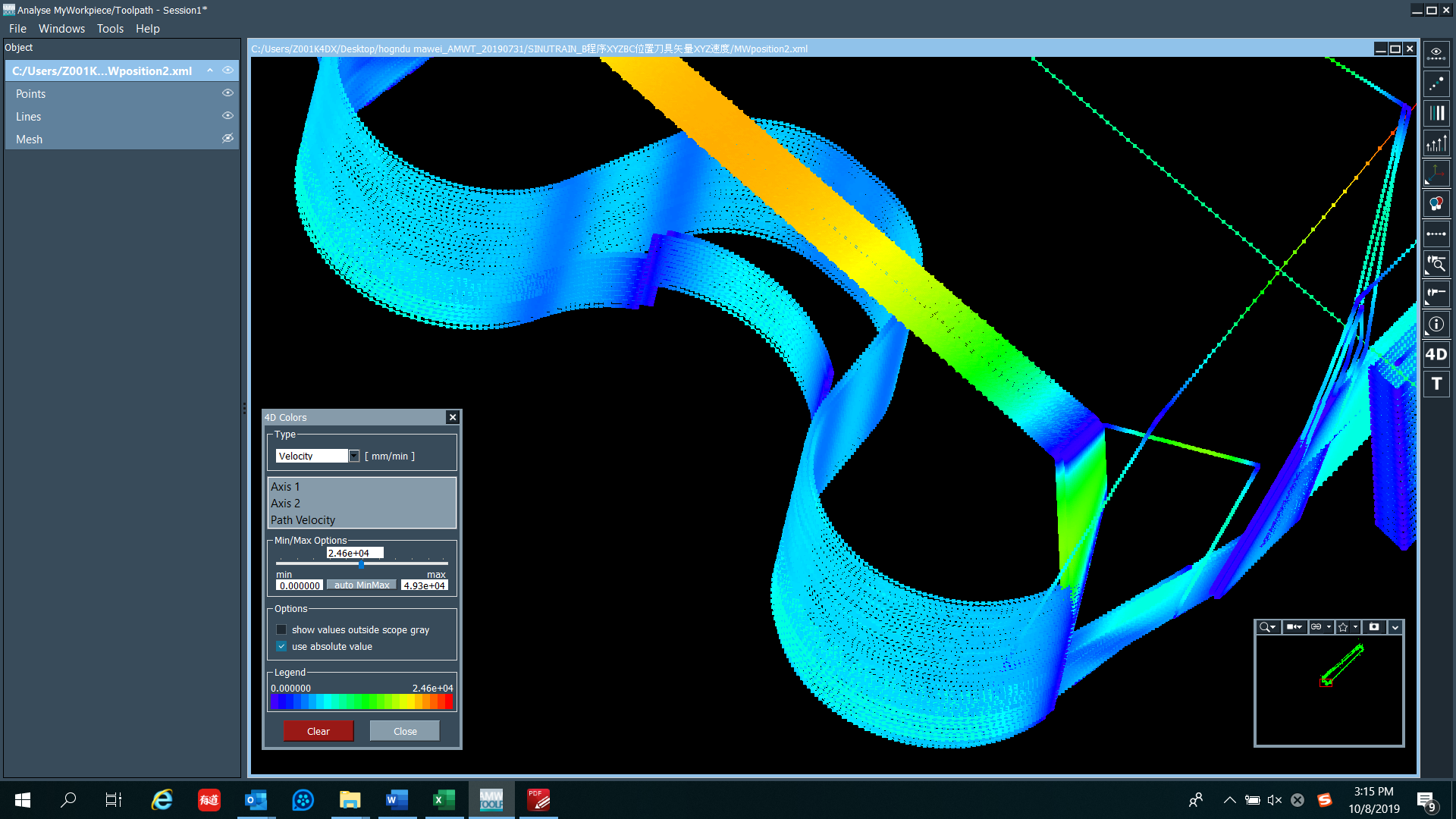Click the 4D colors toolbar icon
The width and height of the screenshot is (1456, 819).
click(1436, 354)
